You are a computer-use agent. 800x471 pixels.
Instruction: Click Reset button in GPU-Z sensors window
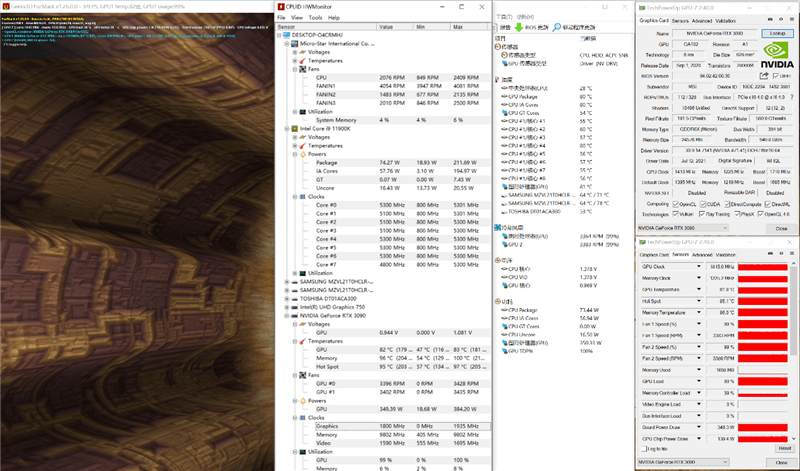point(784,448)
